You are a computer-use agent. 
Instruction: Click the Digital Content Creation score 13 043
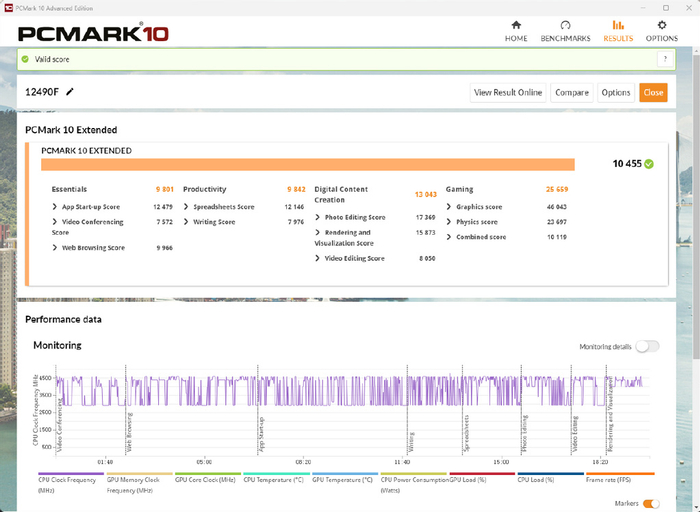425,195
